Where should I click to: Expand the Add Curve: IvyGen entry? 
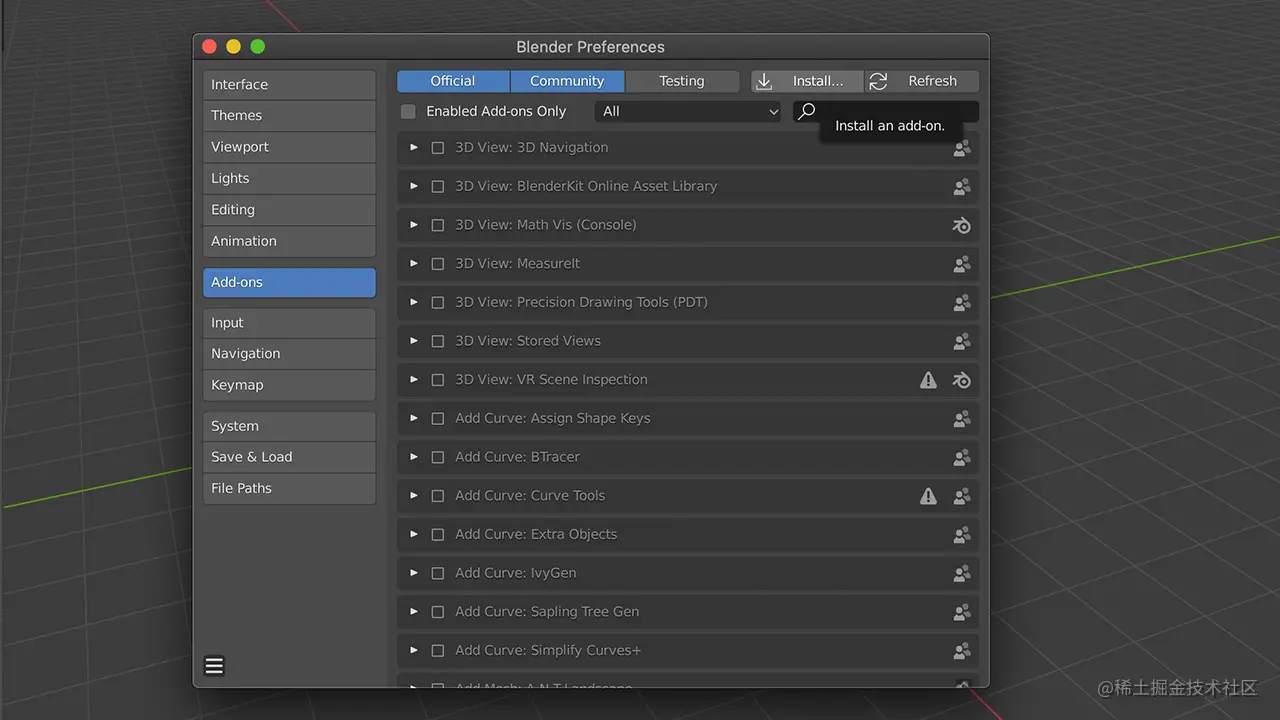tap(414, 573)
